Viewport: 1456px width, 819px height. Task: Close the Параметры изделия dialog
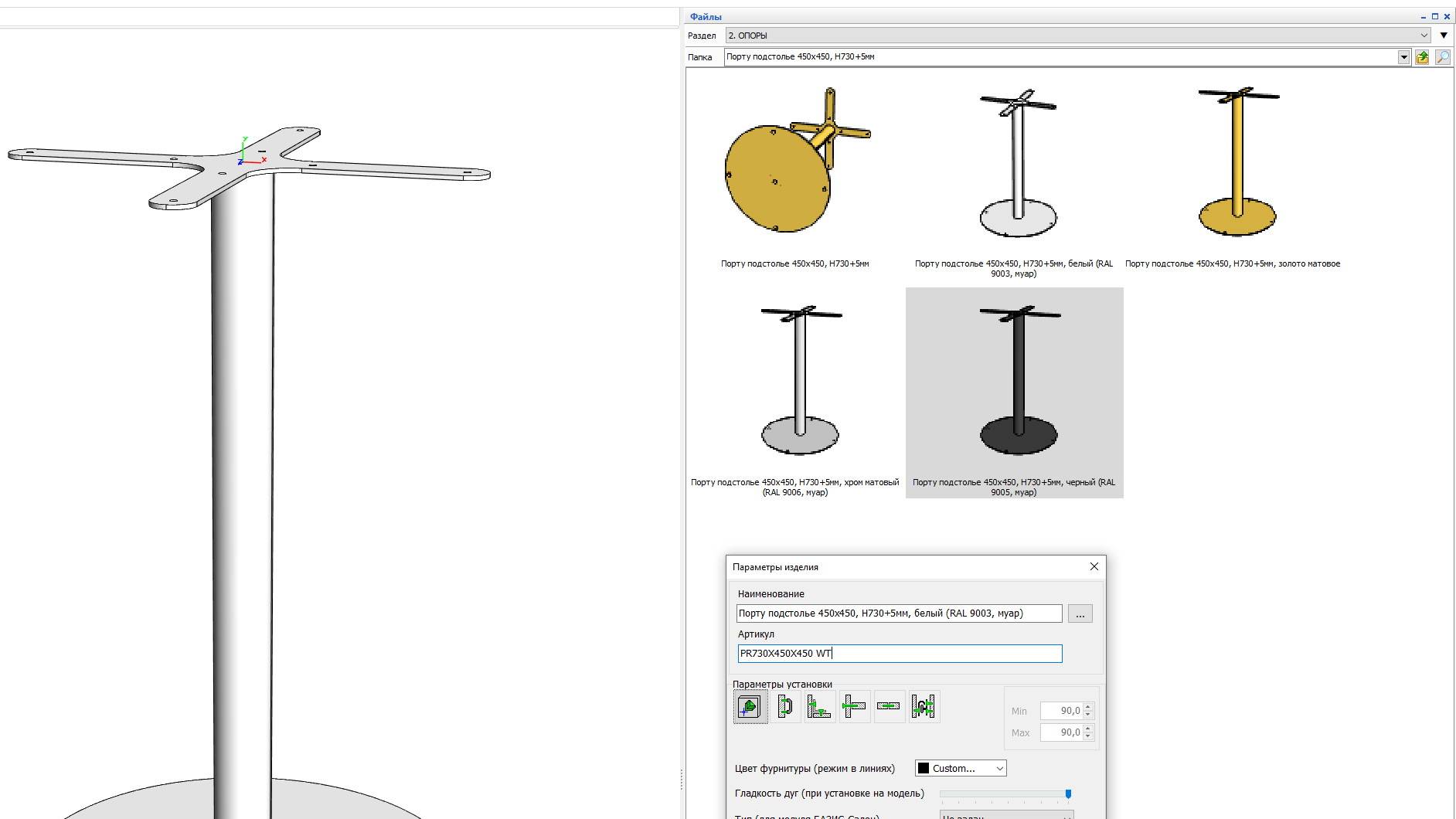pyautogui.click(x=1094, y=566)
